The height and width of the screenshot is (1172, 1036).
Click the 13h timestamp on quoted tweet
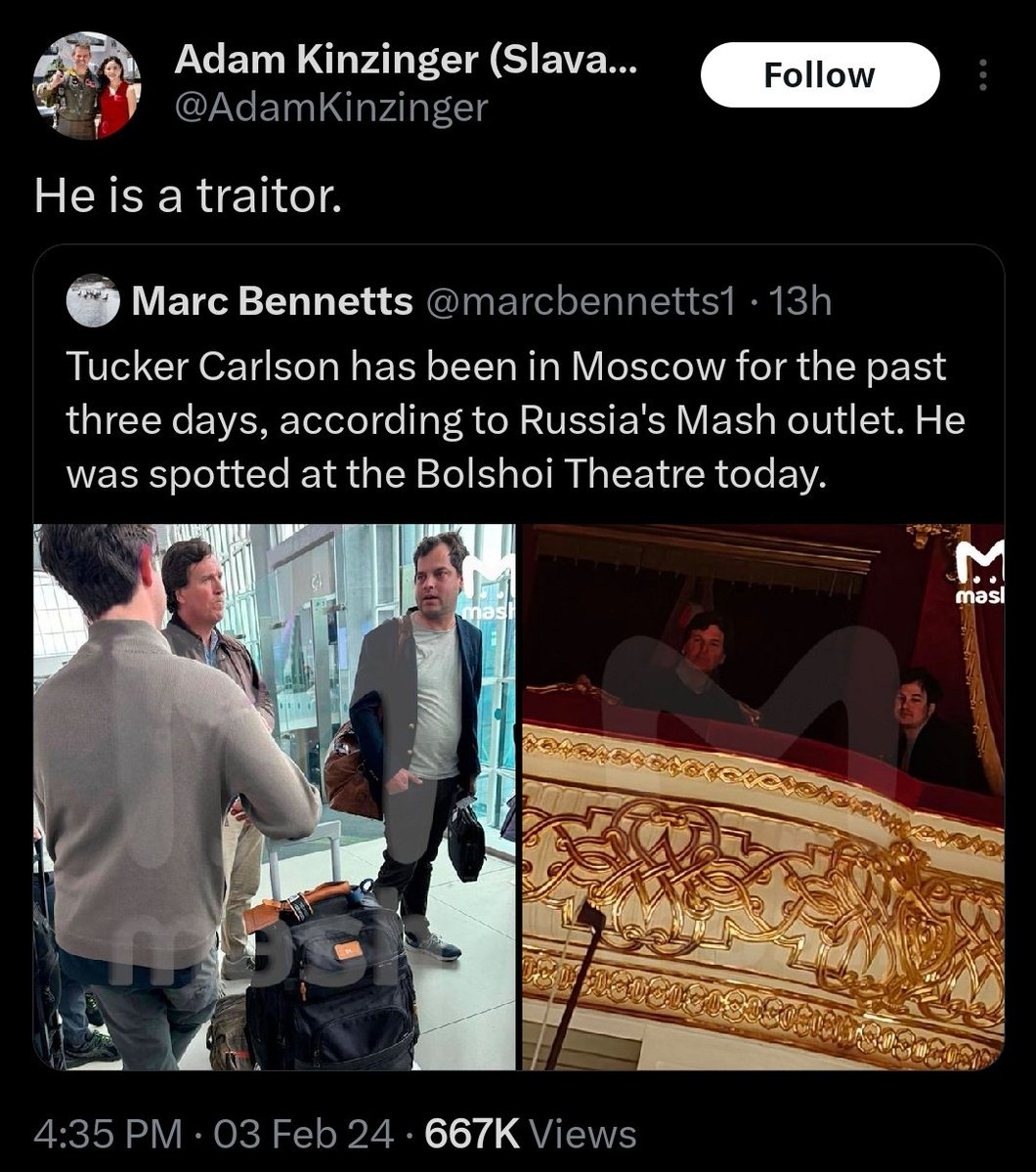pos(800,302)
